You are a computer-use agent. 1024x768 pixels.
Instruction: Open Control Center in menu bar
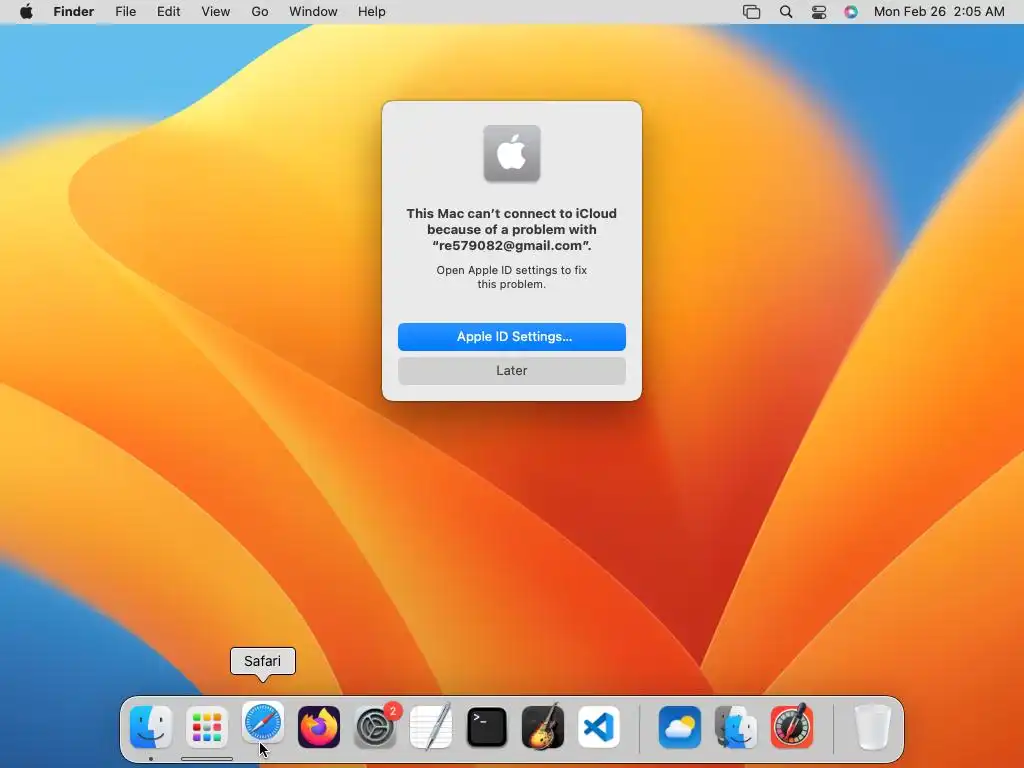point(819,12)
